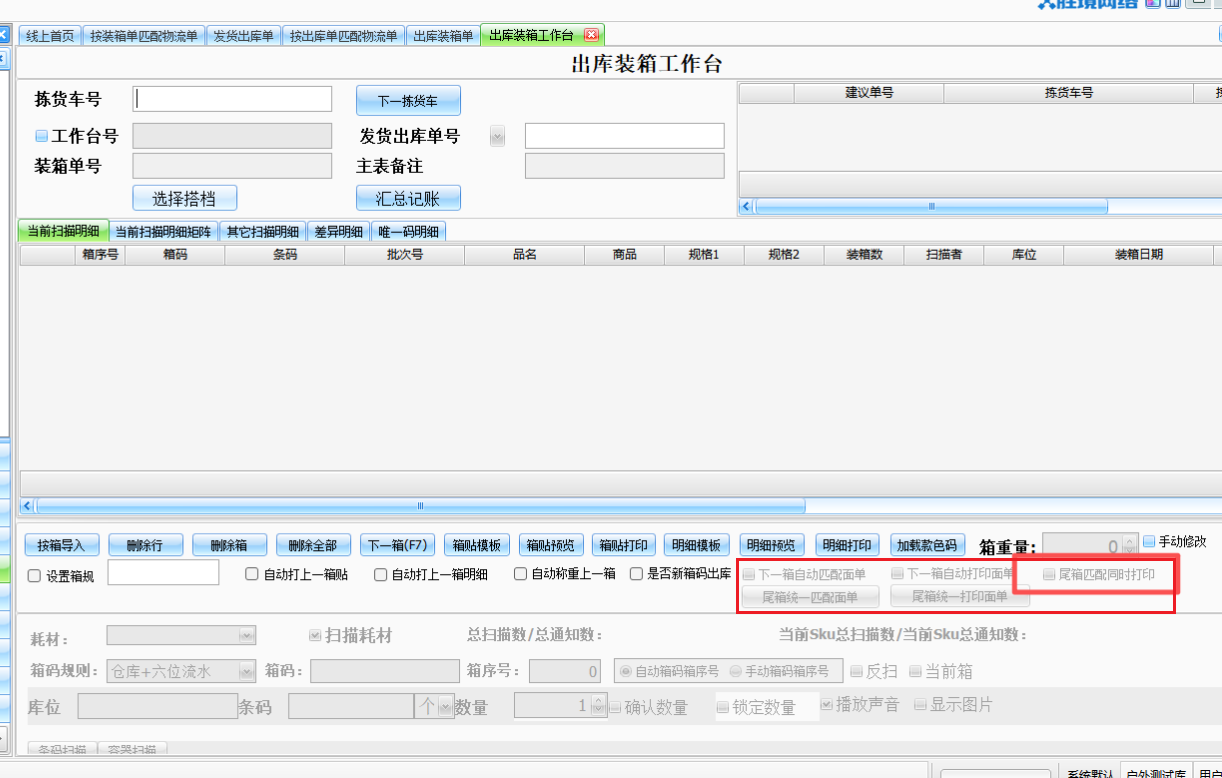Click the 下一拣货车 button
Viewport: 1222px width, 778px height.
click(408, 101)
